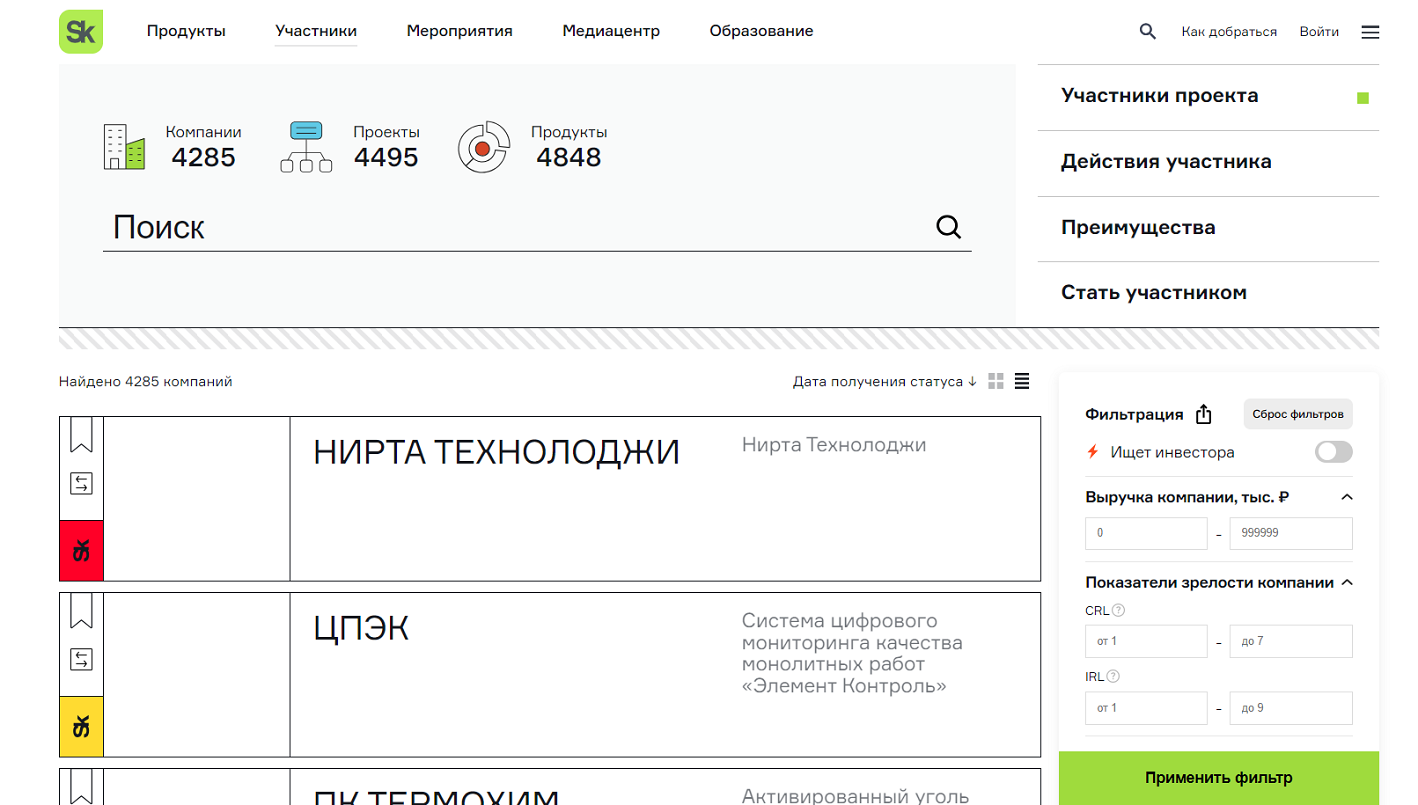
Task: Click the share icon beside Фильтрация
Action: click(1204, 414)
